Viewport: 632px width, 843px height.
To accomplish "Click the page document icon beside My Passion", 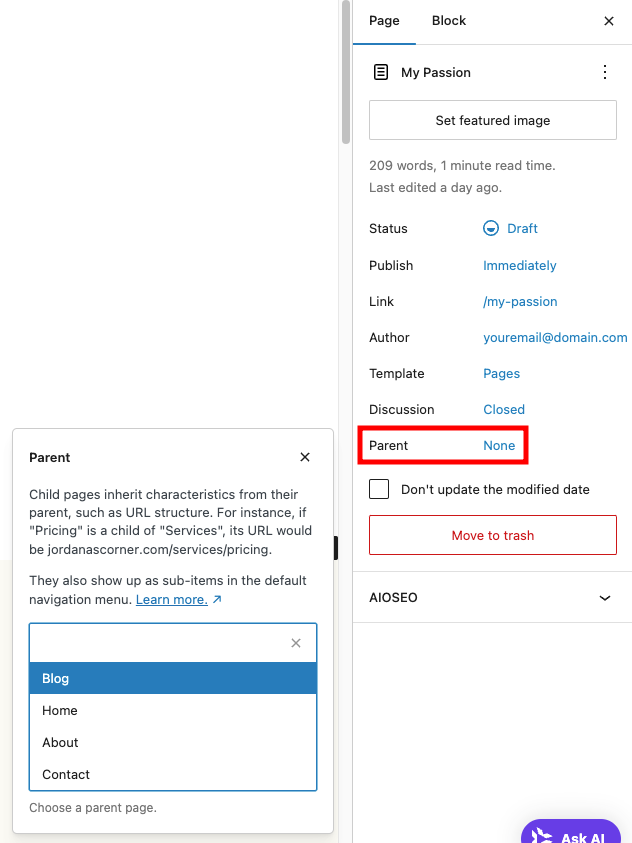I will click(x=380, y=72).
